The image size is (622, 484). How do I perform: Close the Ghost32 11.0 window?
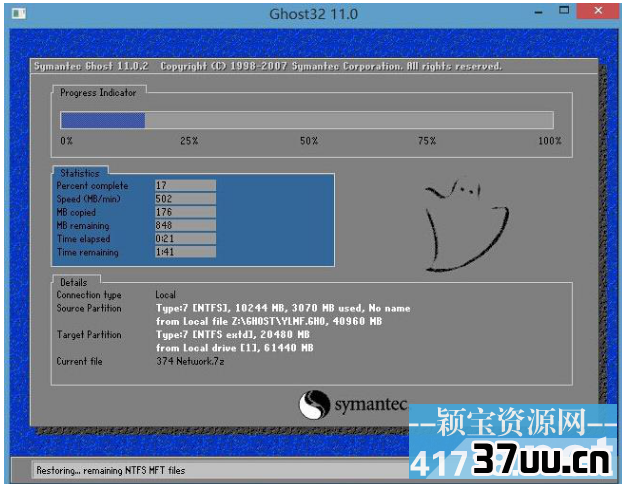(598, 11)
